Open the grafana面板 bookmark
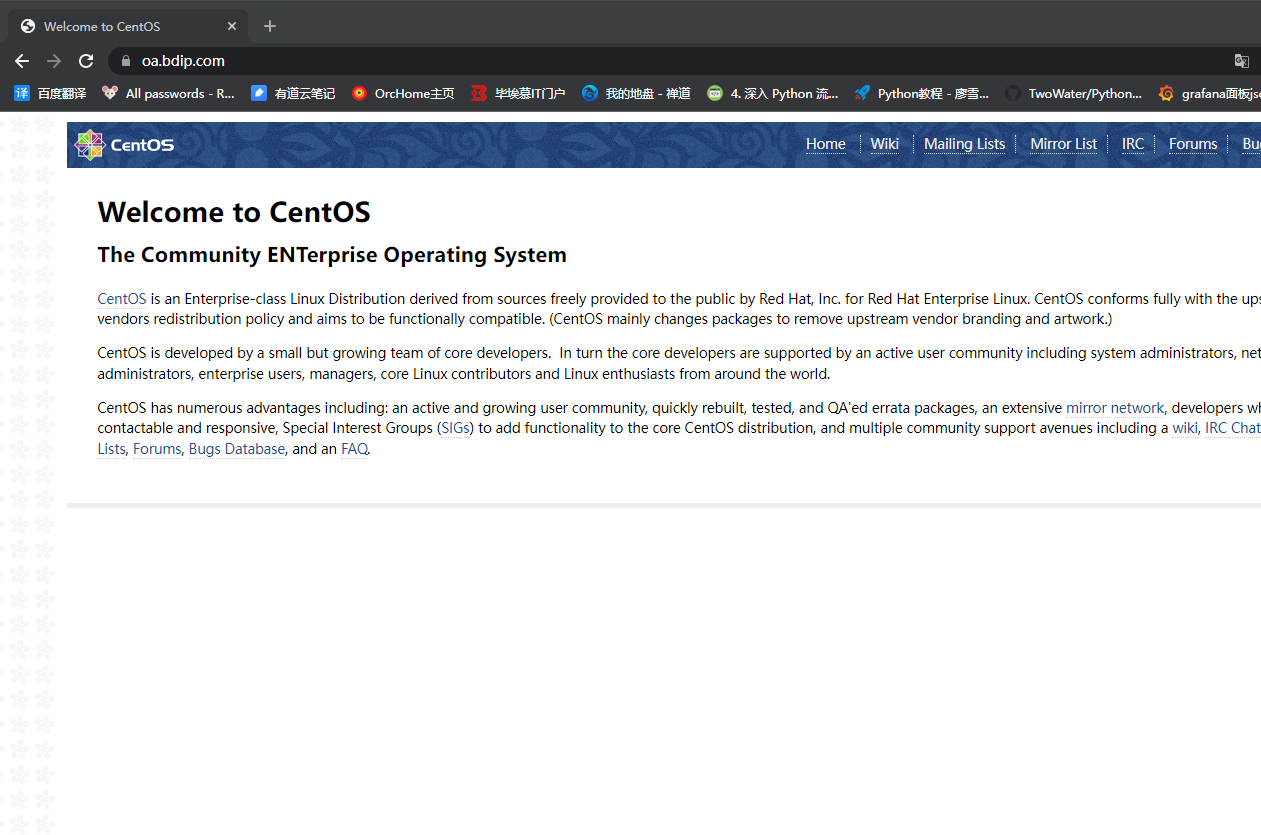Screen dimensions: 1261x835 (x=1209, y=93)
